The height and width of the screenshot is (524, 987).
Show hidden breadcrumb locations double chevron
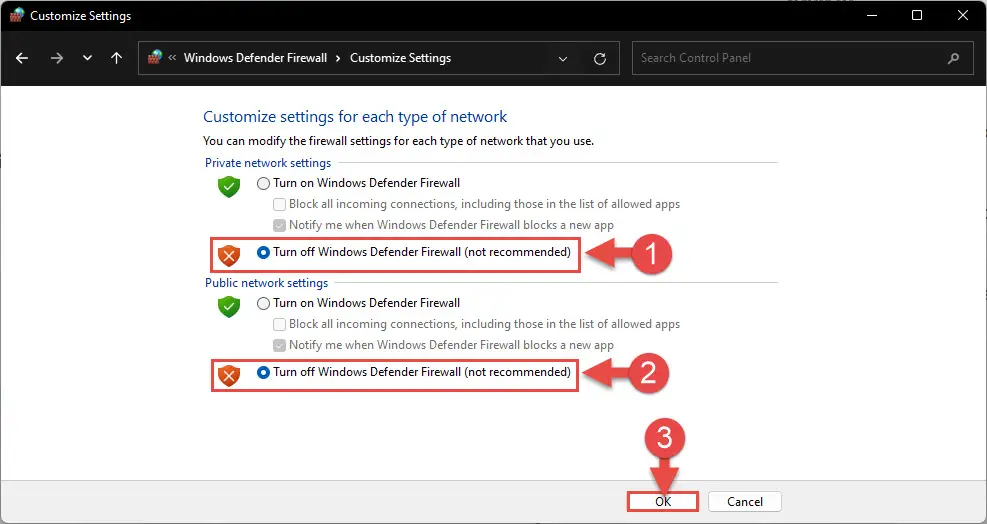pyautogui.click(x=172, y=58)
